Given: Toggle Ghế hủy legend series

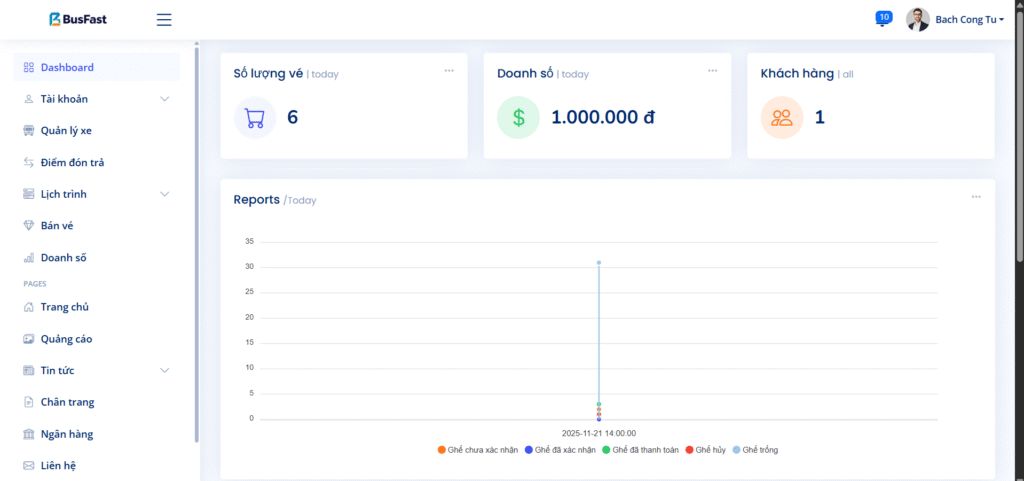Looking at the screenshot, I should pos(709,450).
